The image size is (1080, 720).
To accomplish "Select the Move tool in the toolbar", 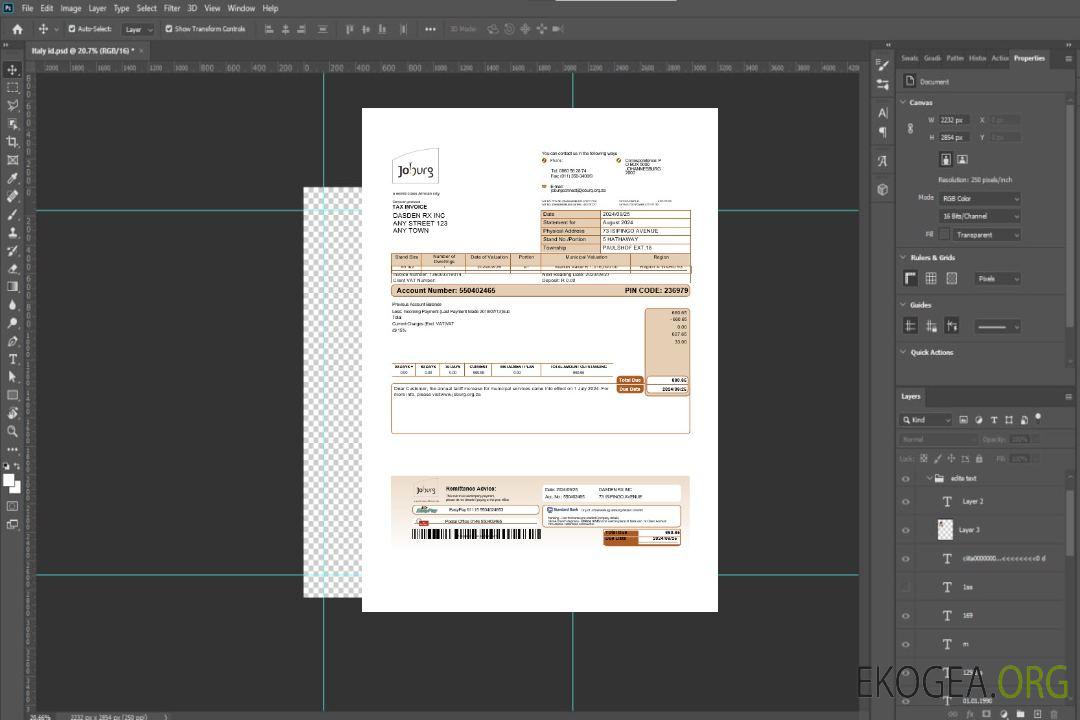I will tap(13, 70).
